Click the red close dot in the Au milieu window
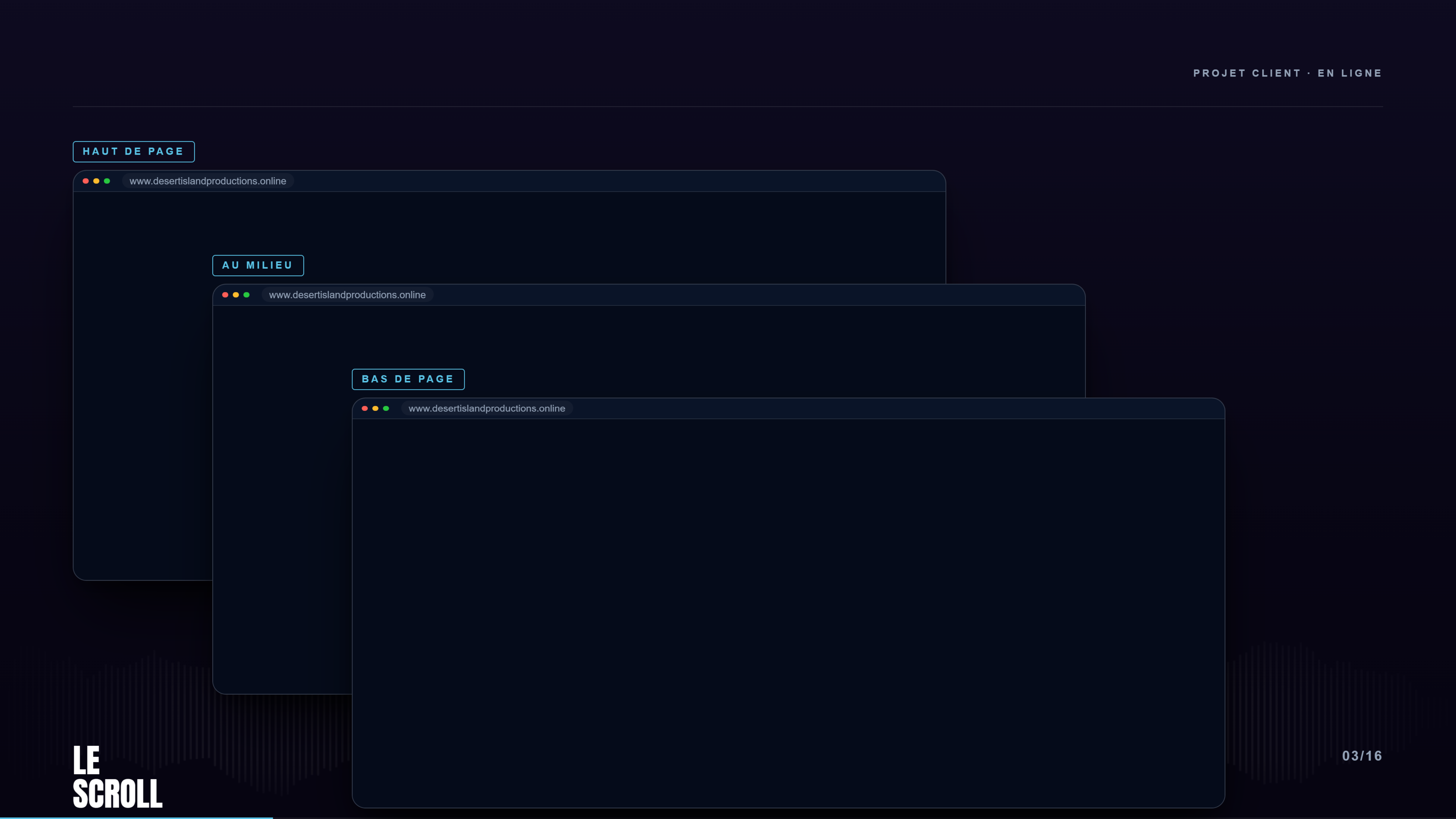This screenshot has height=819, width=1456. (x=225, y=295)
